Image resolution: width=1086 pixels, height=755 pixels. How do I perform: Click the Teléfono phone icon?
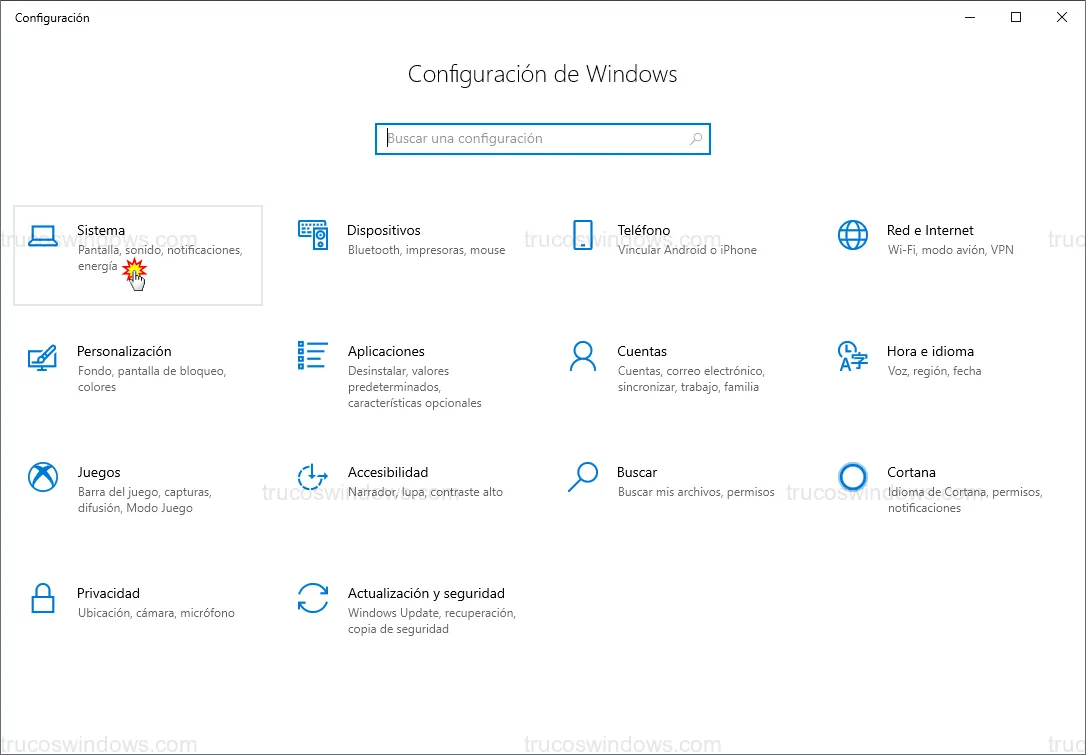(583, 235)
